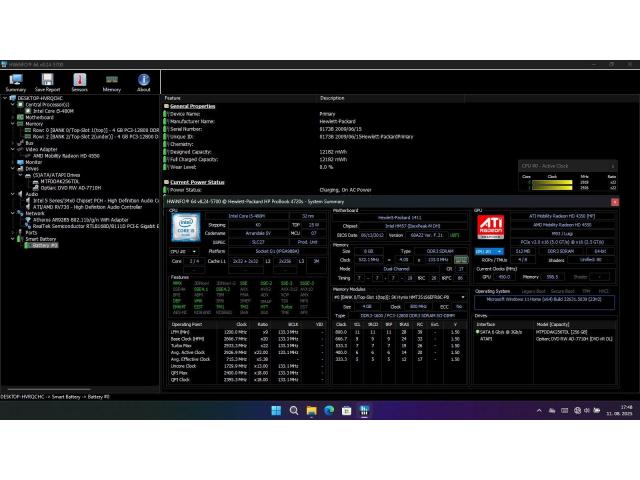Viewport: 640px width, 480px height.
Task: Select the RealTek Semiconductor Gigabit Ethernet item
Action: coord(96,226)
